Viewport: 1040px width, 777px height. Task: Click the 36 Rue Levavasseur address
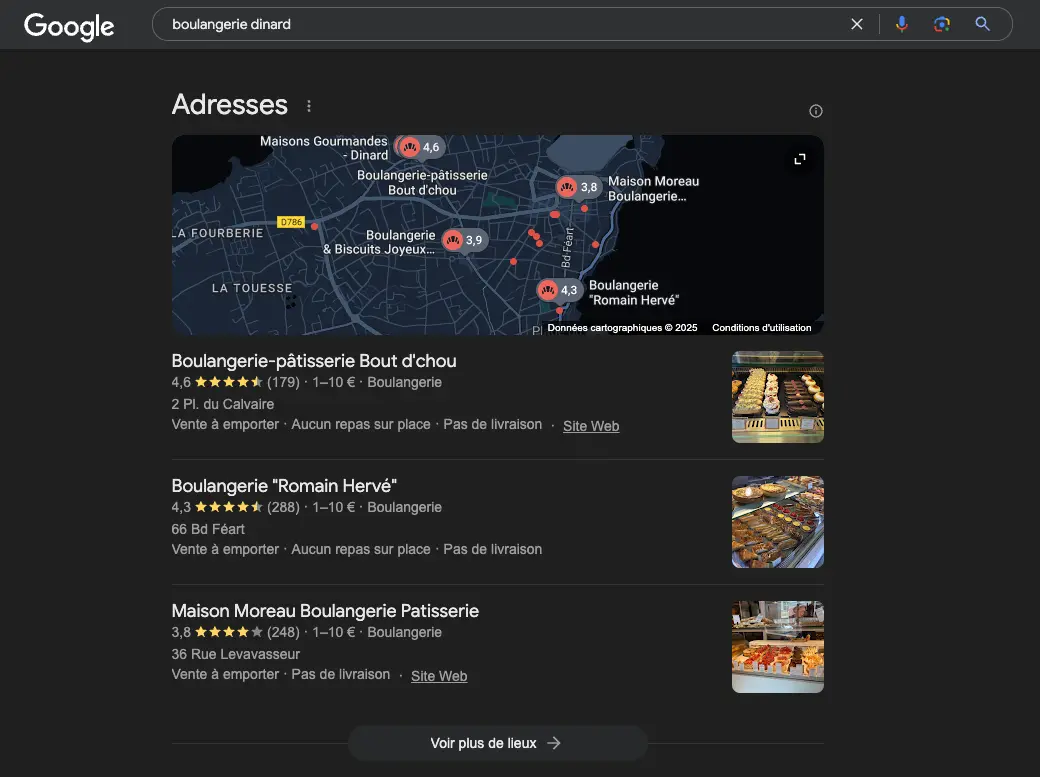[235, 654]
